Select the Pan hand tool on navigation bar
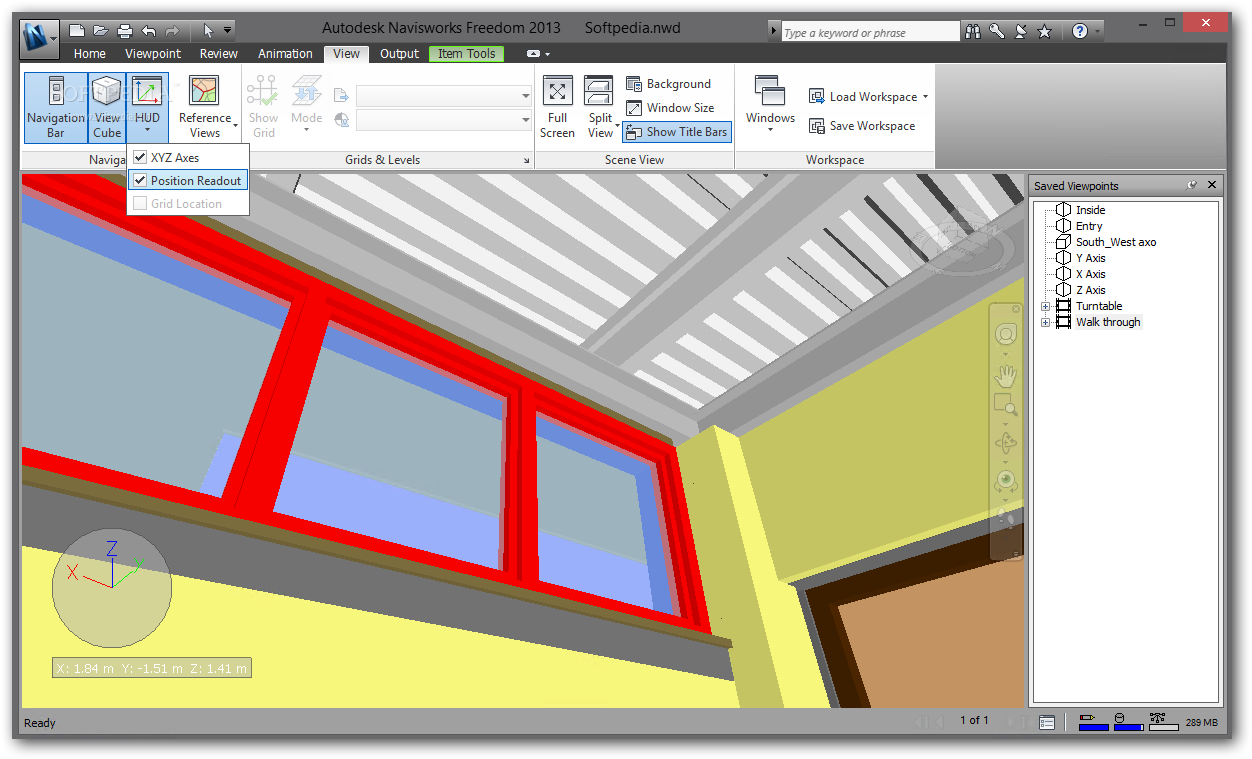 click(x=1006, y=376)
